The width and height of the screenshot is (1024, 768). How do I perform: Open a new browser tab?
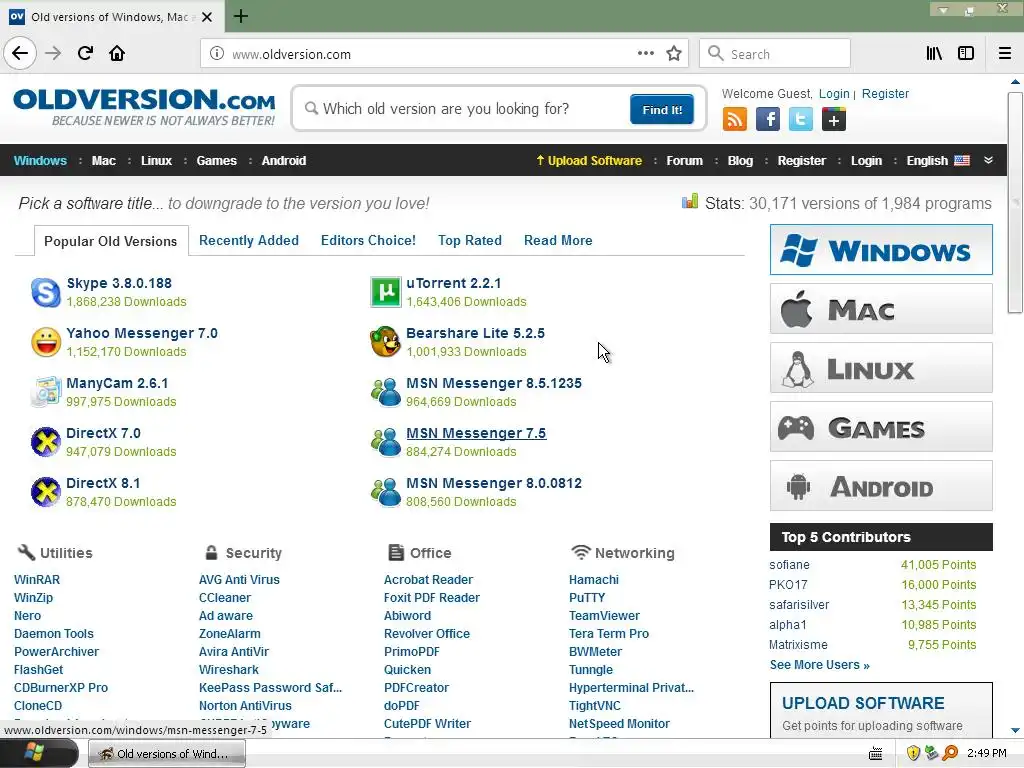pyautogui.click(x=240, y=16)
